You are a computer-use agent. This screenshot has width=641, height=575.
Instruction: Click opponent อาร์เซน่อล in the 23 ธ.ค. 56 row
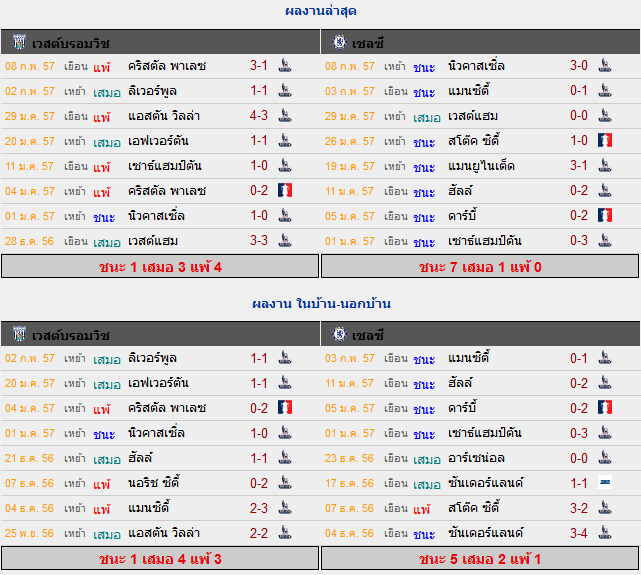(x=476, y=458)
